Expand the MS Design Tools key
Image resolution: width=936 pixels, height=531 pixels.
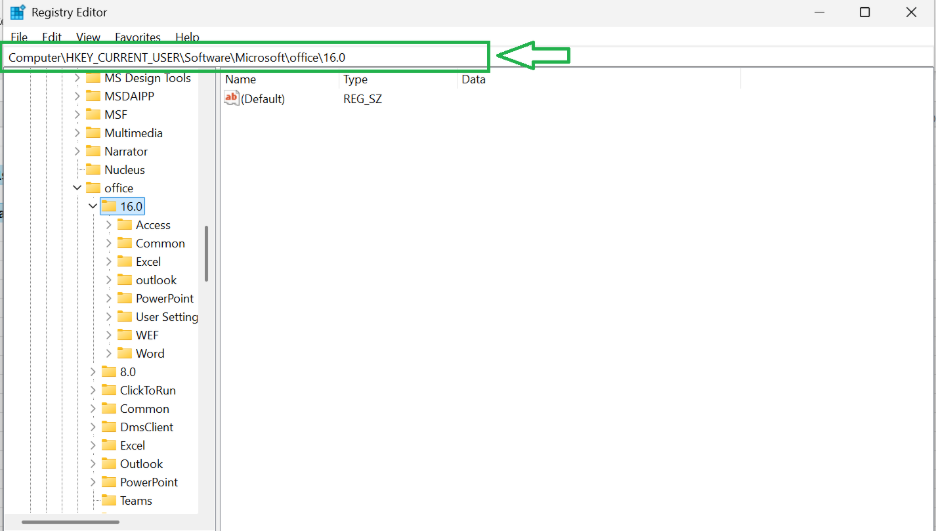(x=77, y=78)
